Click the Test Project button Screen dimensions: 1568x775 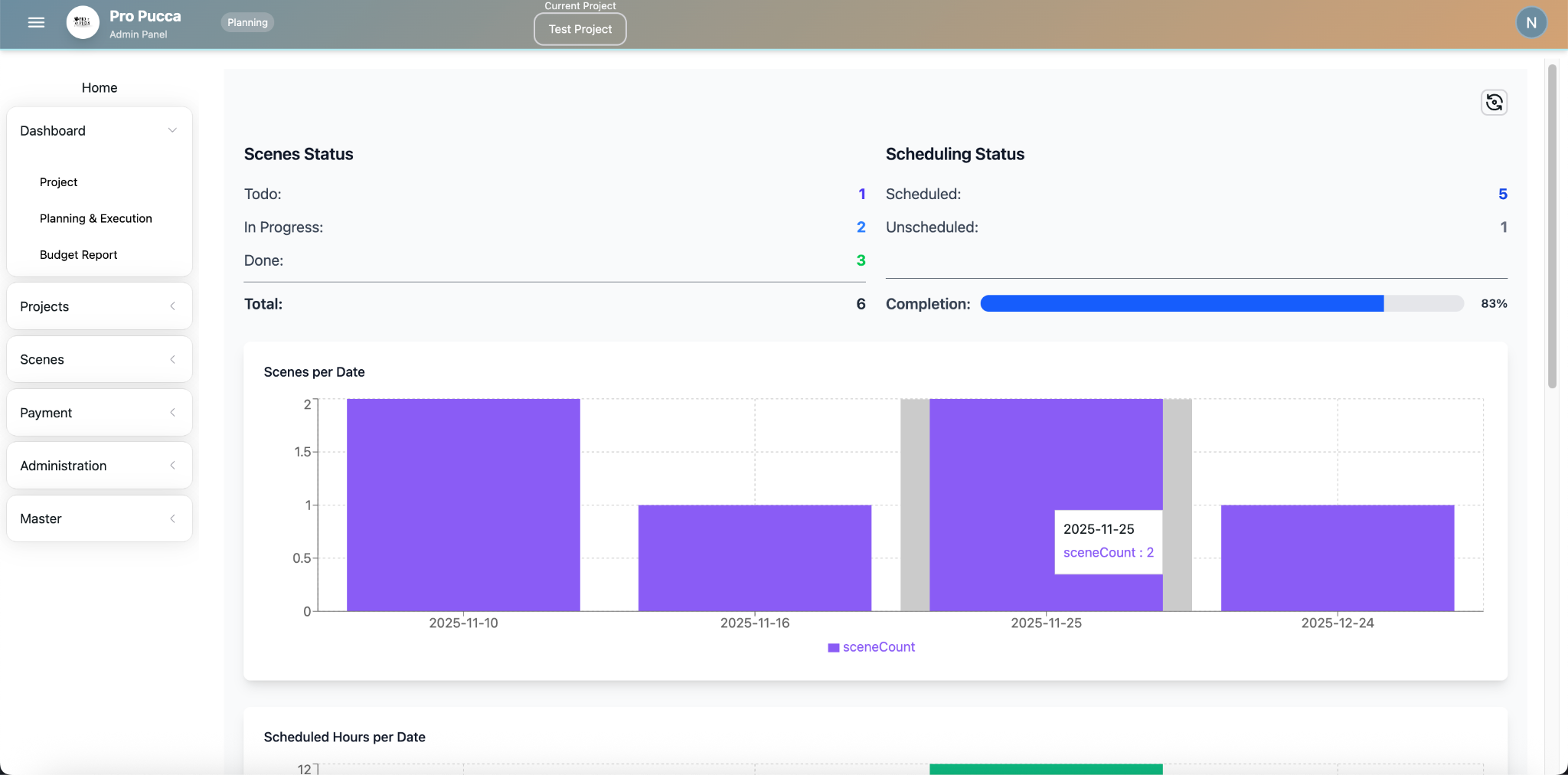coord(580,29)
